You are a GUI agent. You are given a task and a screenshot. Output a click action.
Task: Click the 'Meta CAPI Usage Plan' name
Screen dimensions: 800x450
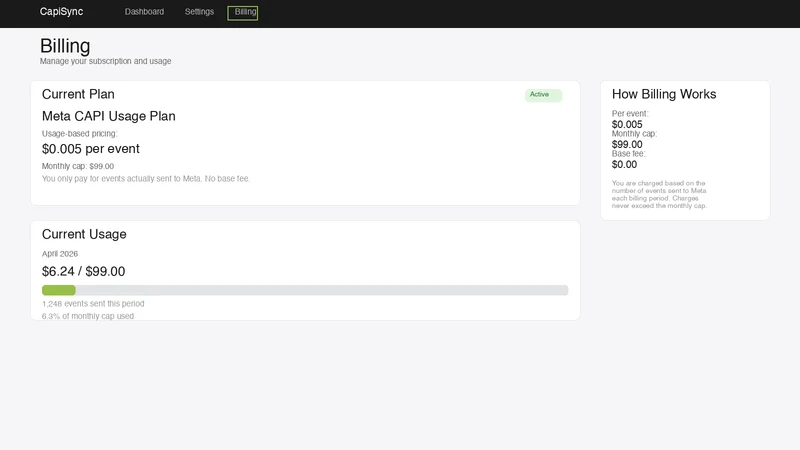point(109,116)
